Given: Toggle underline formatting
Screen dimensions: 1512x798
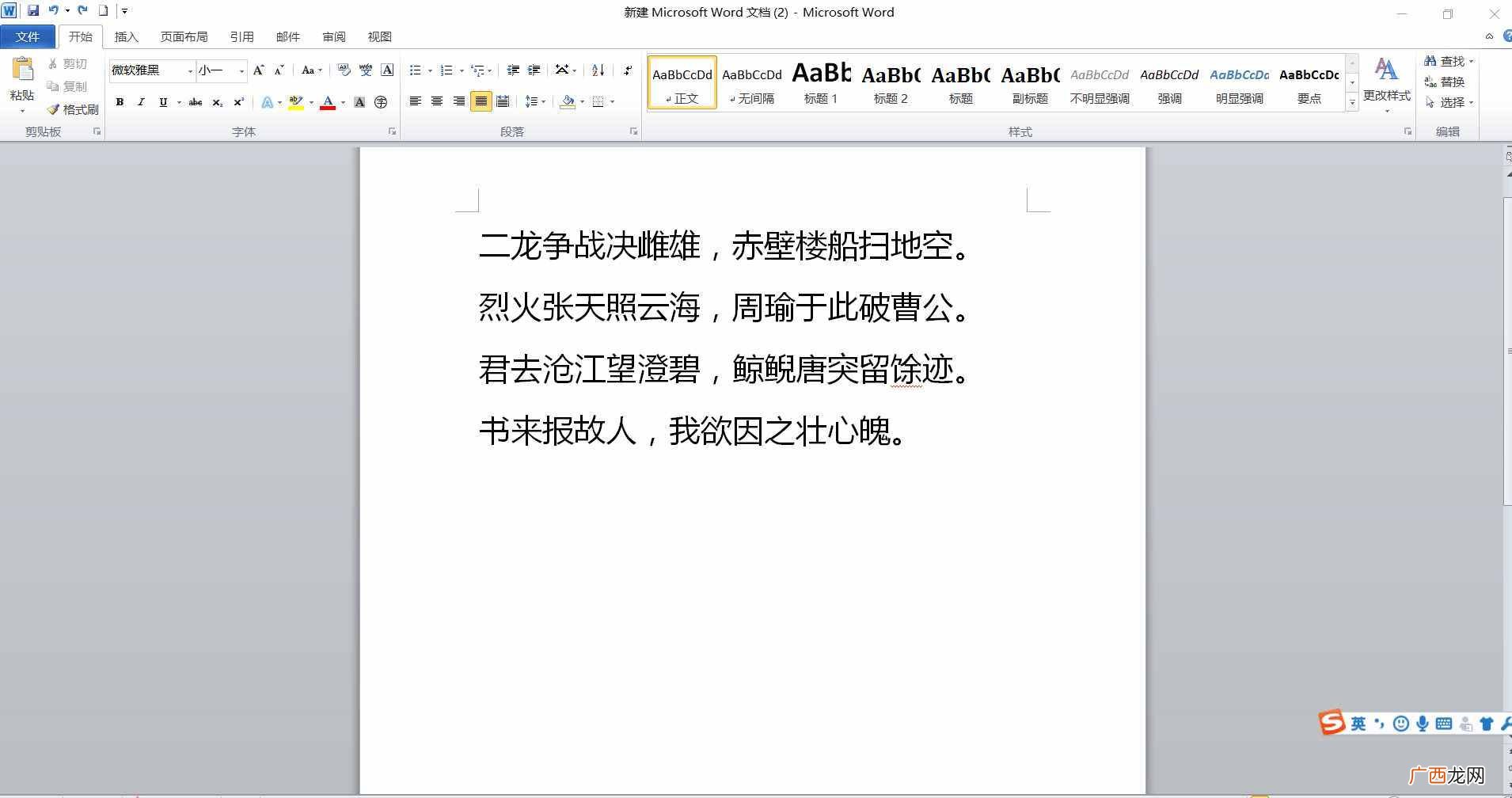Looking at the screenshot, I should 163,102.
